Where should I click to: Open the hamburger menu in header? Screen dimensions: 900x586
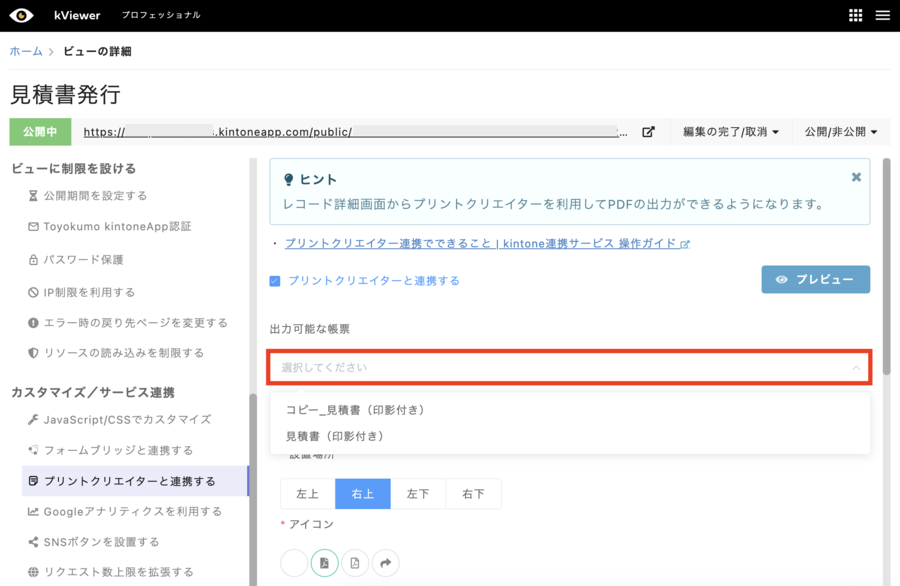(x=882, y=15)
